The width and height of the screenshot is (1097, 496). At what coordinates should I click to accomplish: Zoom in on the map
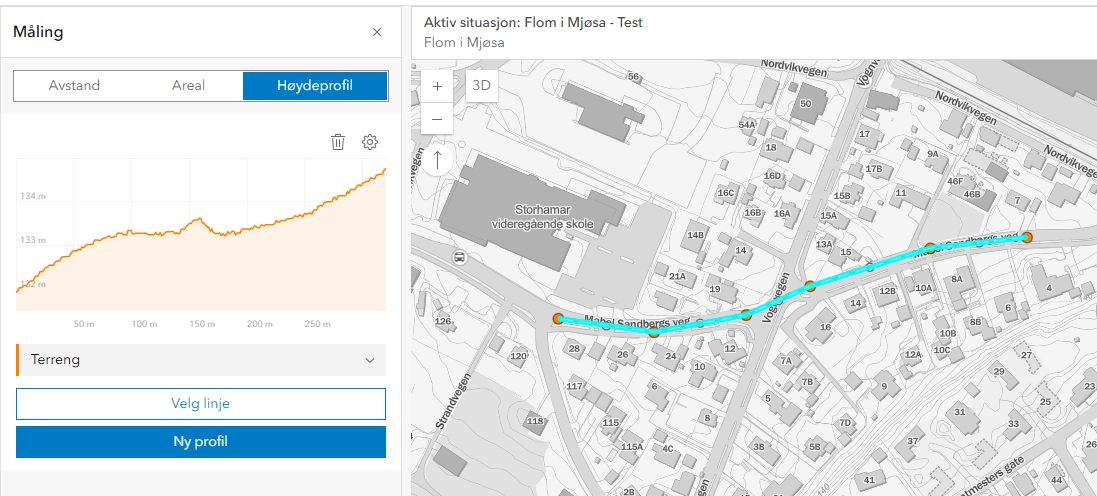[437, 87]
